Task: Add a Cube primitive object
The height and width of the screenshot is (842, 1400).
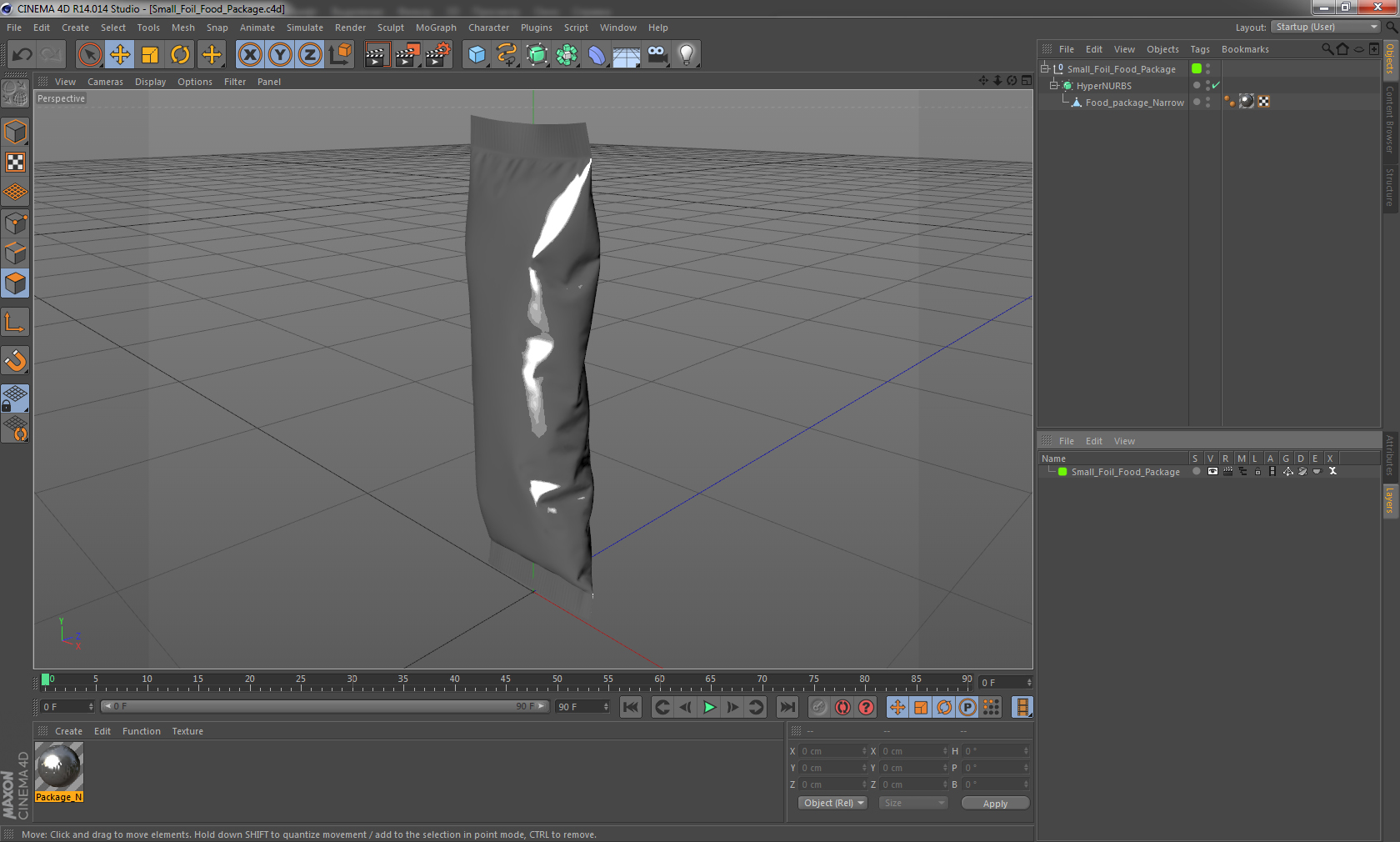Action: (477, 55)
